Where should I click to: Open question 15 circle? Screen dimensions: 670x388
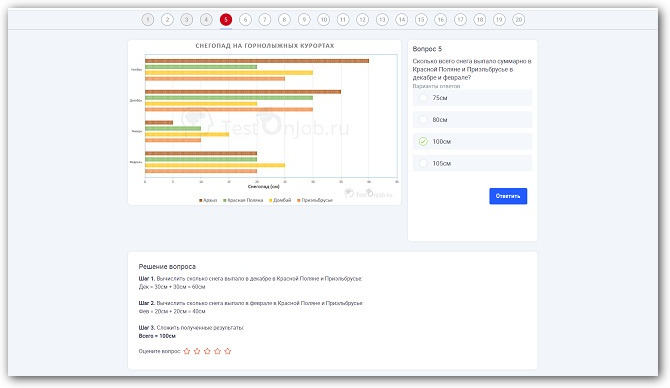[421, 20]
